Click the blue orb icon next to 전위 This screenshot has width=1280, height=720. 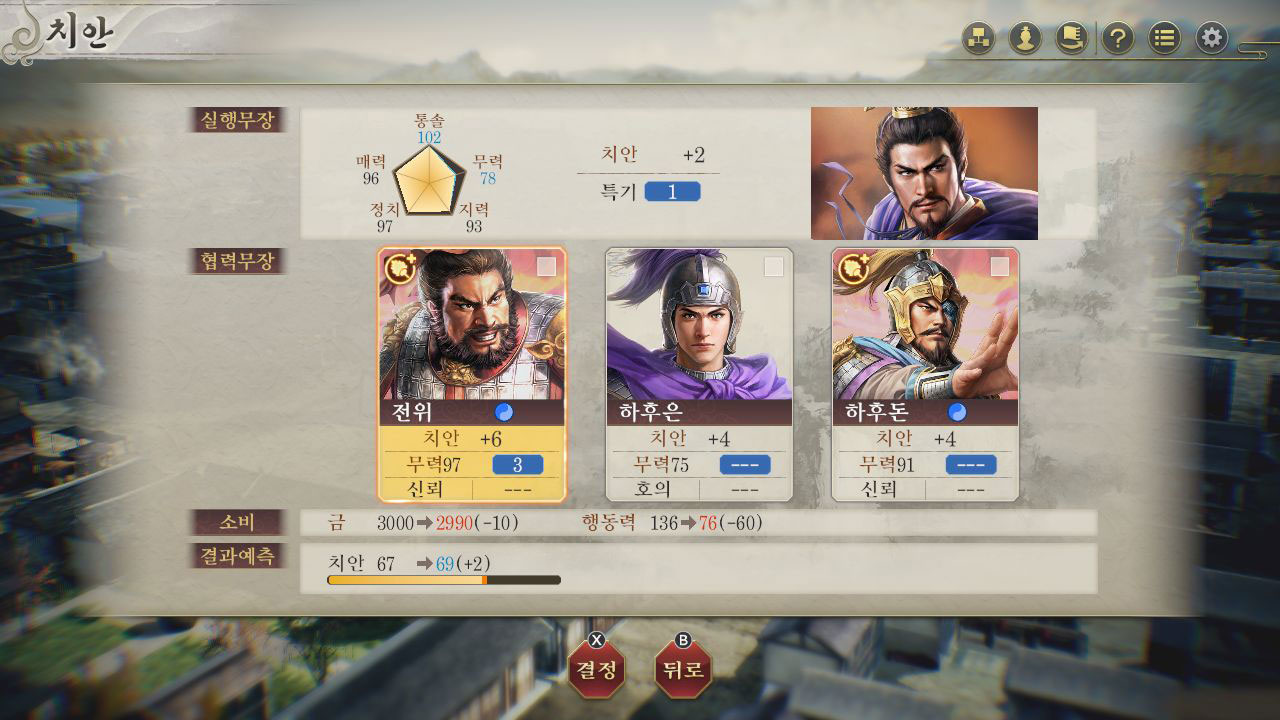click(x=505, y=412)
